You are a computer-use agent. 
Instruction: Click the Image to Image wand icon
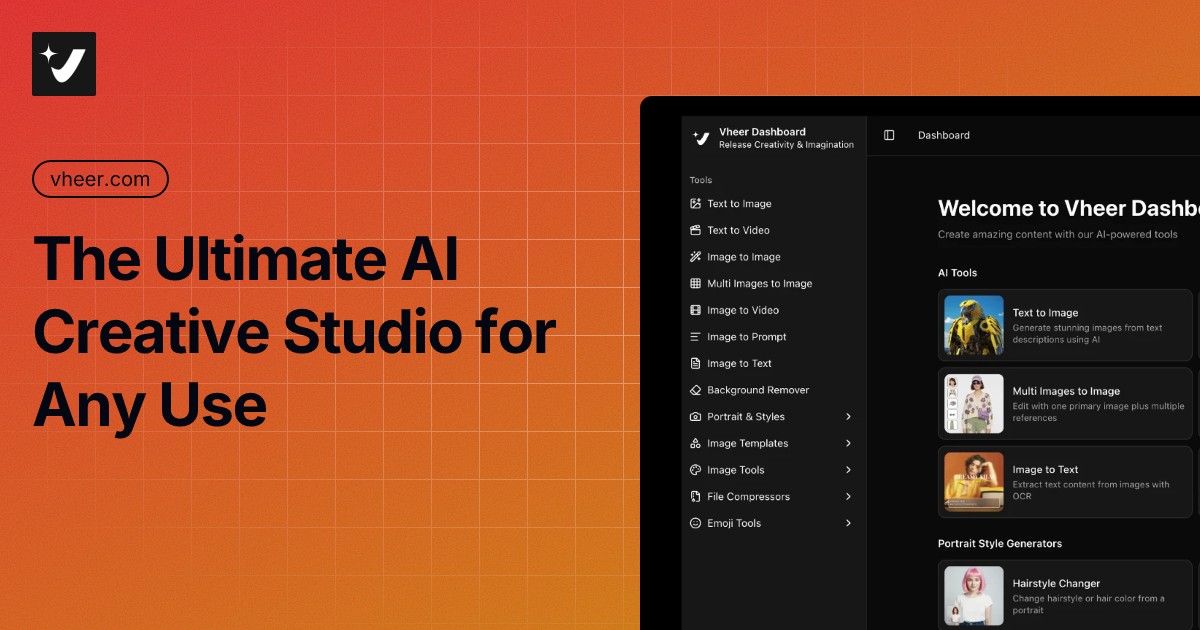(x=696, y=257)
